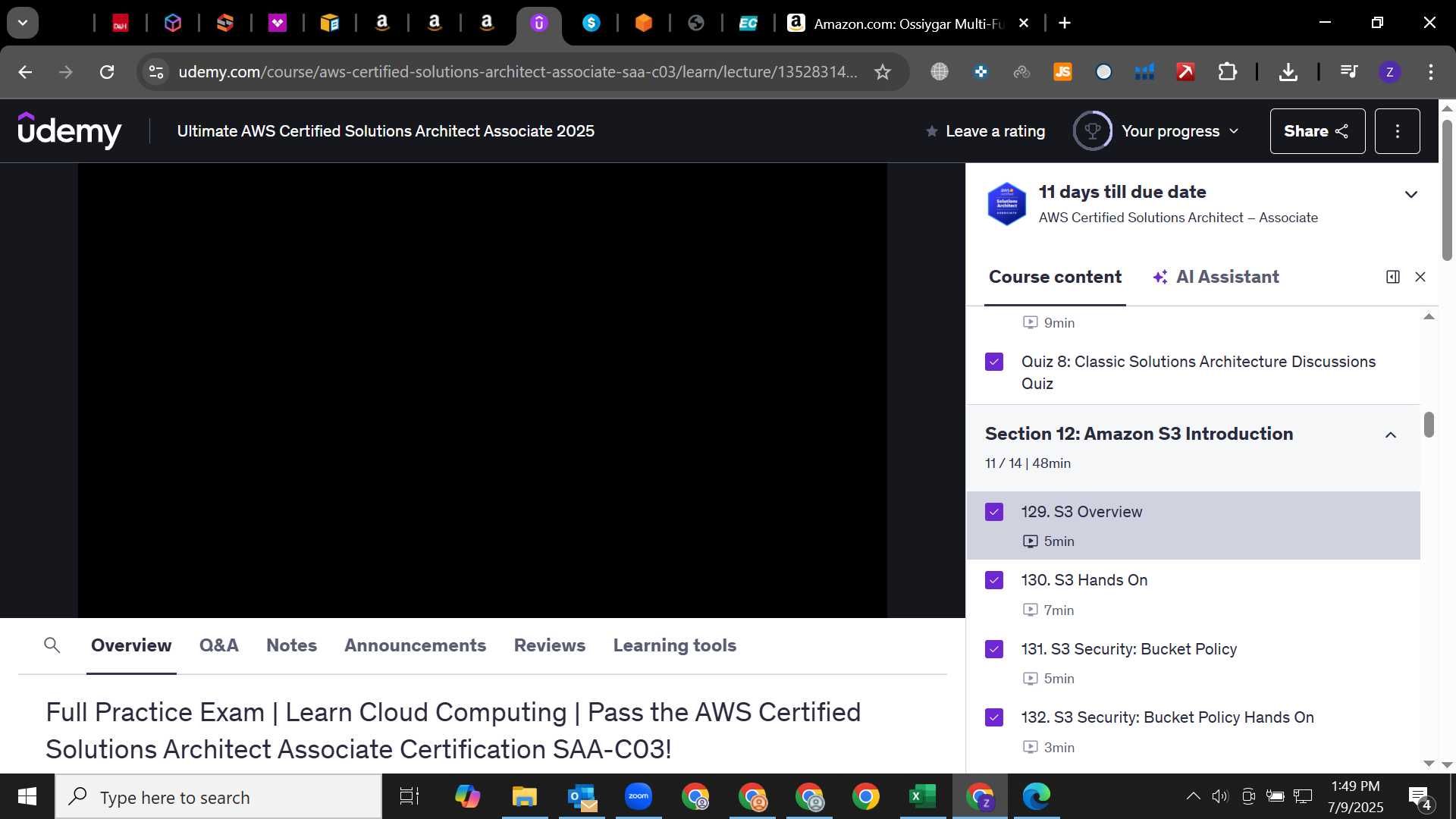Uncheck the 130. S3 Hands On checkbox

994,580
